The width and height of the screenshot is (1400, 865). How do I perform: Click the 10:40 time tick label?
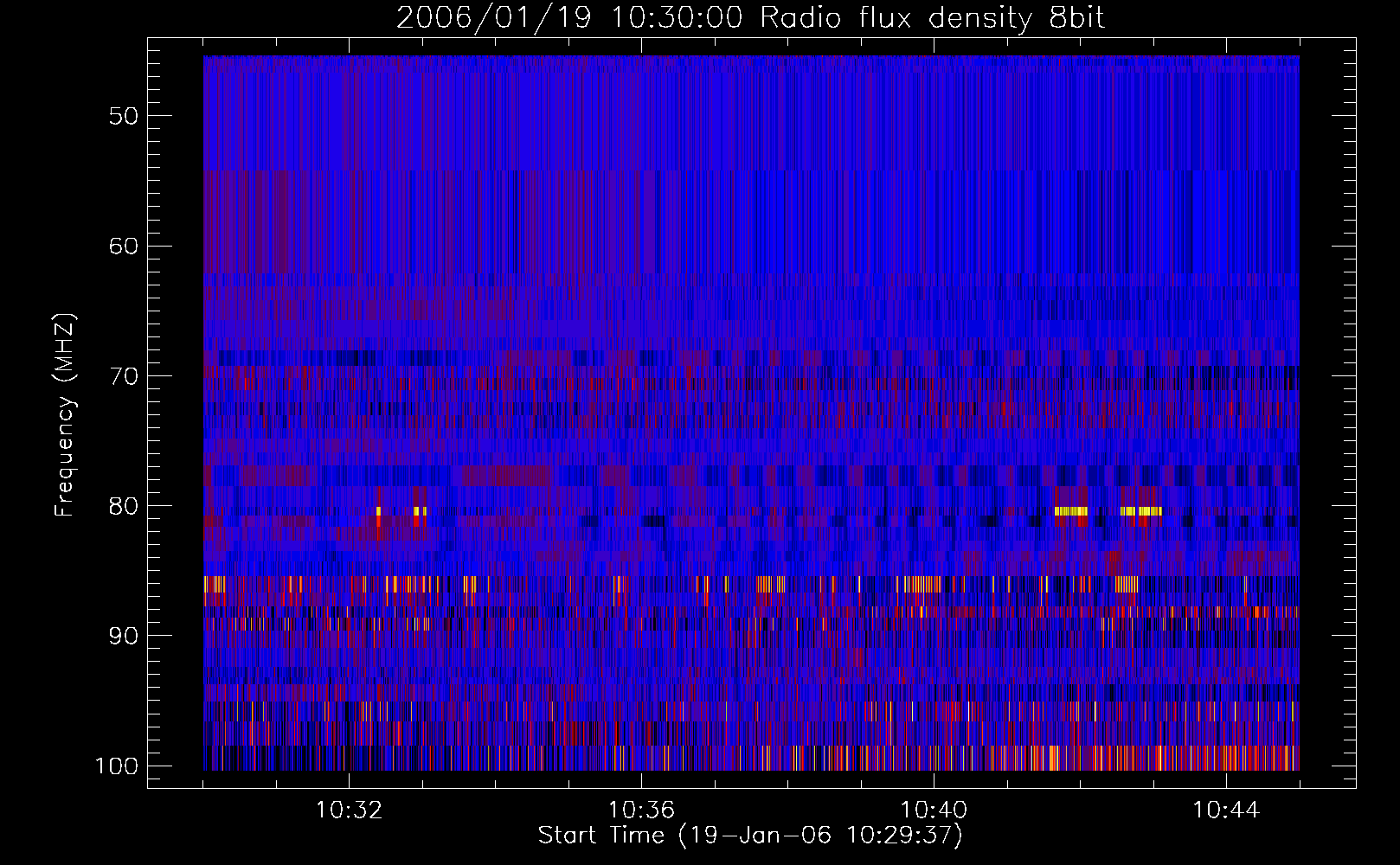click(934, 811)
